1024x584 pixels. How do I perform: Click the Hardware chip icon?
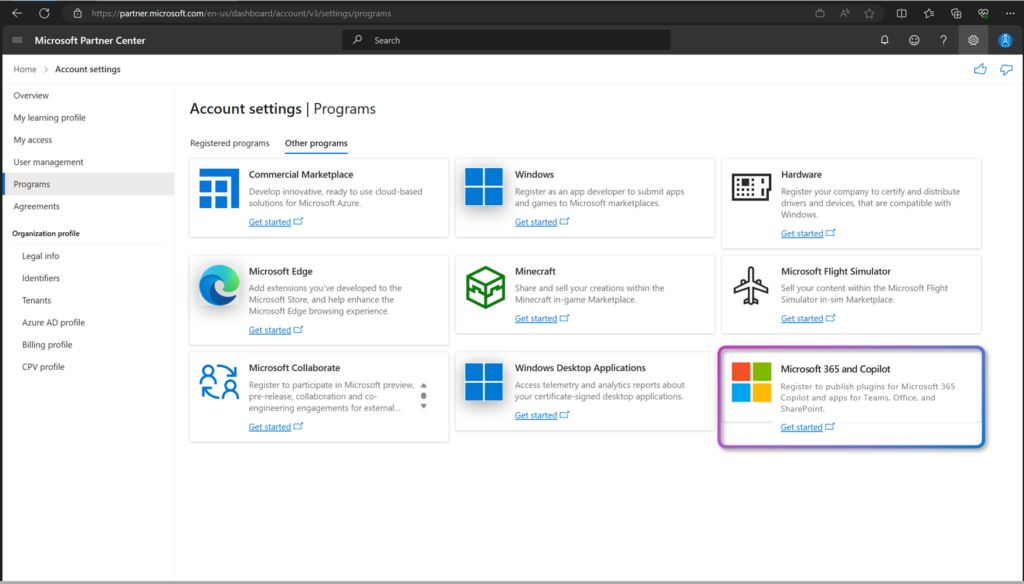(751, 188)
